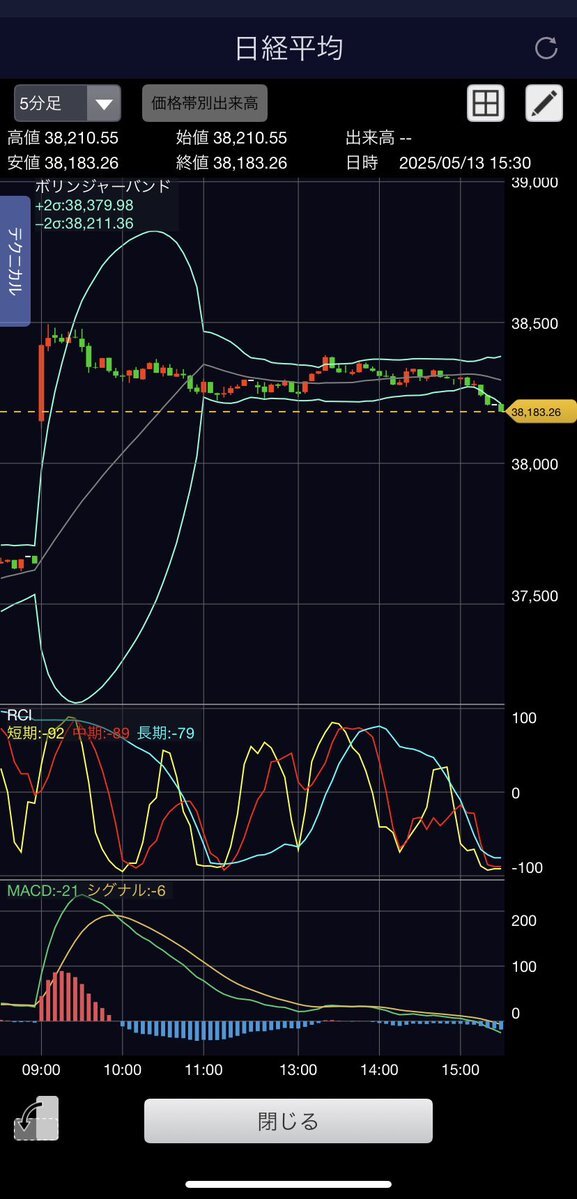Tap the 11:00 time axis label
The image size is (577, 1199).
coord(203,1069)
